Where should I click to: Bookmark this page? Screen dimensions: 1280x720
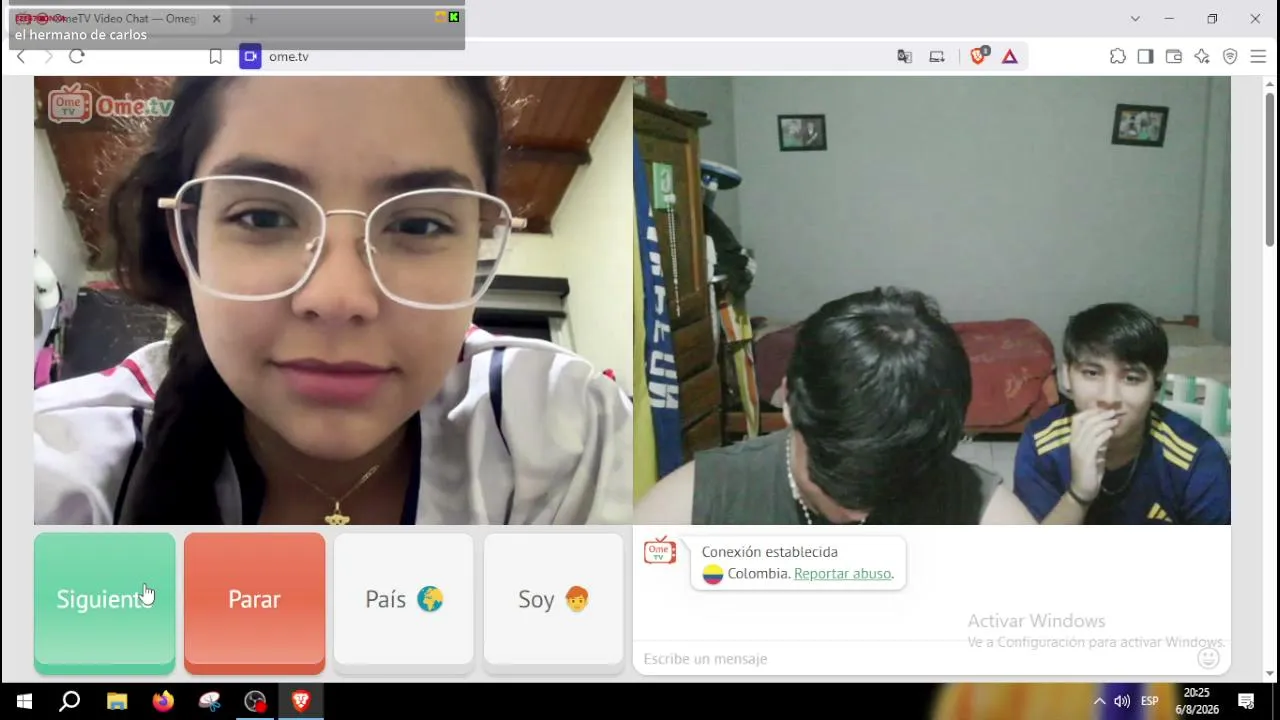pos(215,57)
